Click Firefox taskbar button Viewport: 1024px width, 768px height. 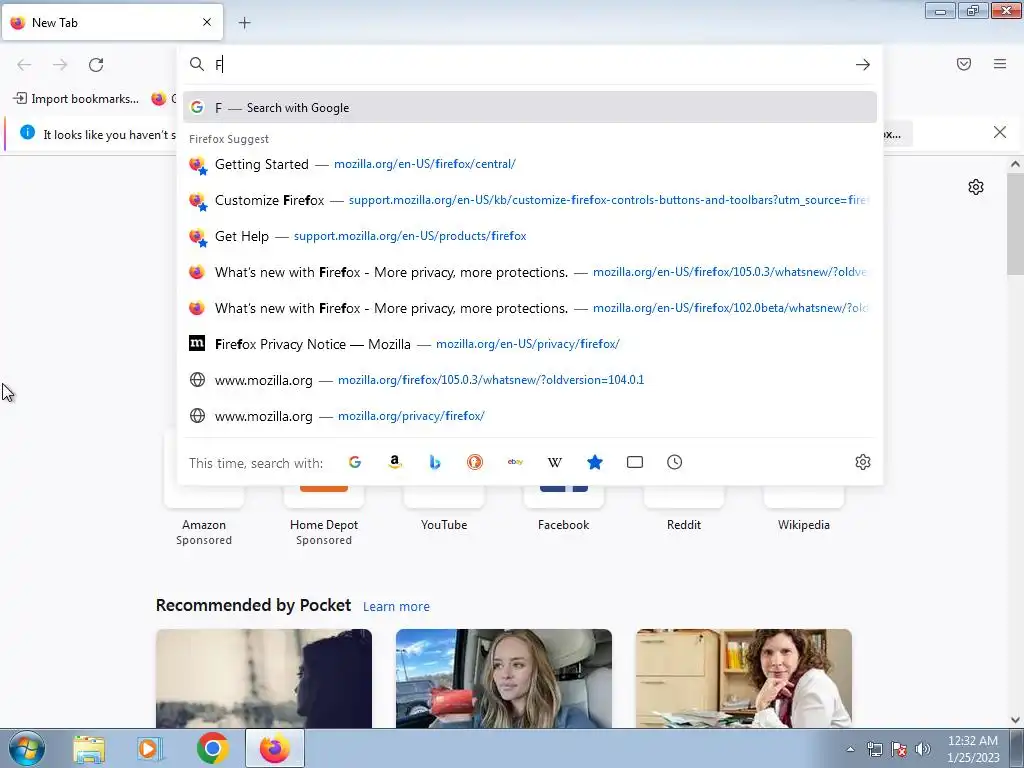click(x=275, y=748)
